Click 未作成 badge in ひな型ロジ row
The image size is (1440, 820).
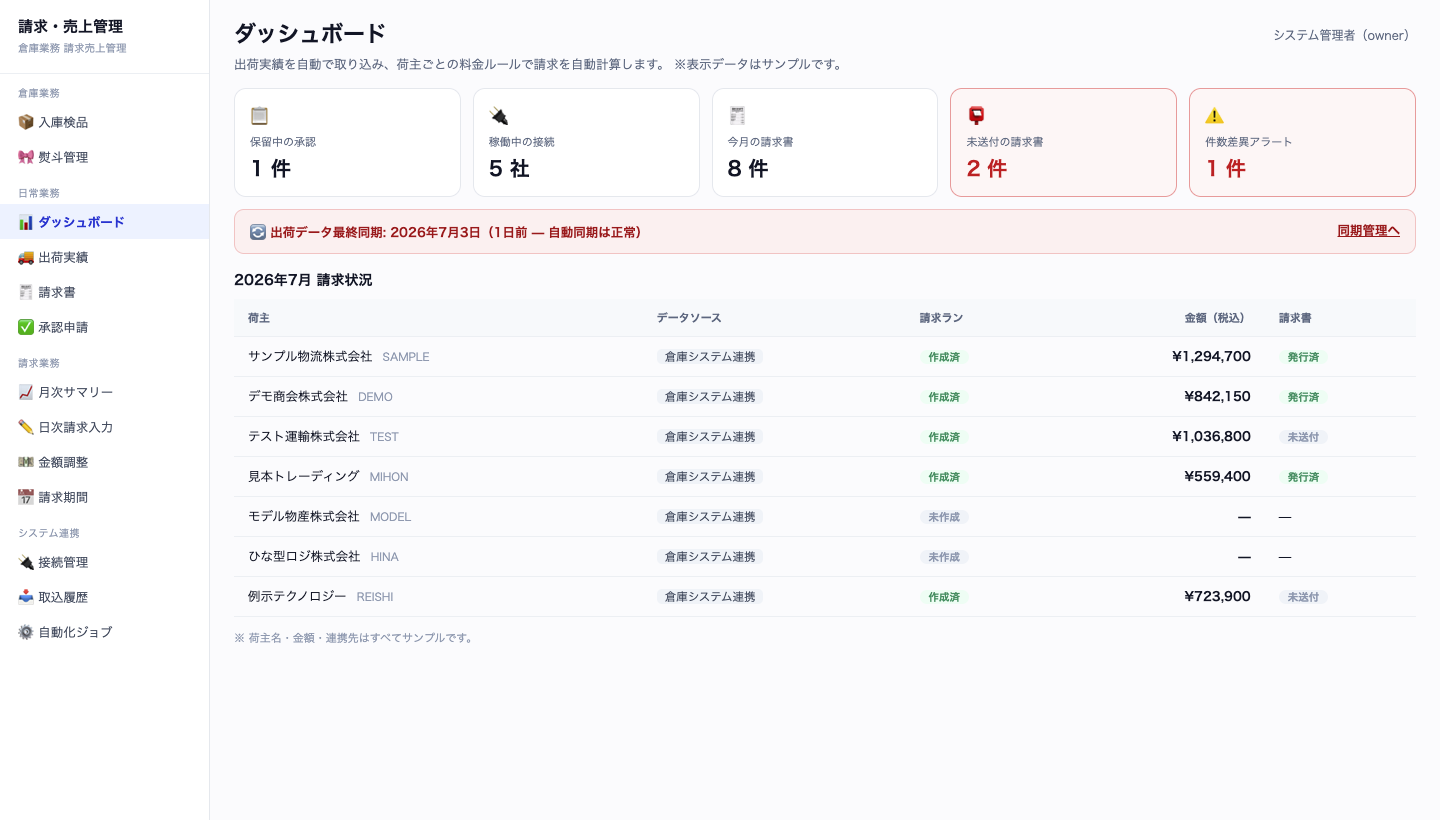pos(944,557)
